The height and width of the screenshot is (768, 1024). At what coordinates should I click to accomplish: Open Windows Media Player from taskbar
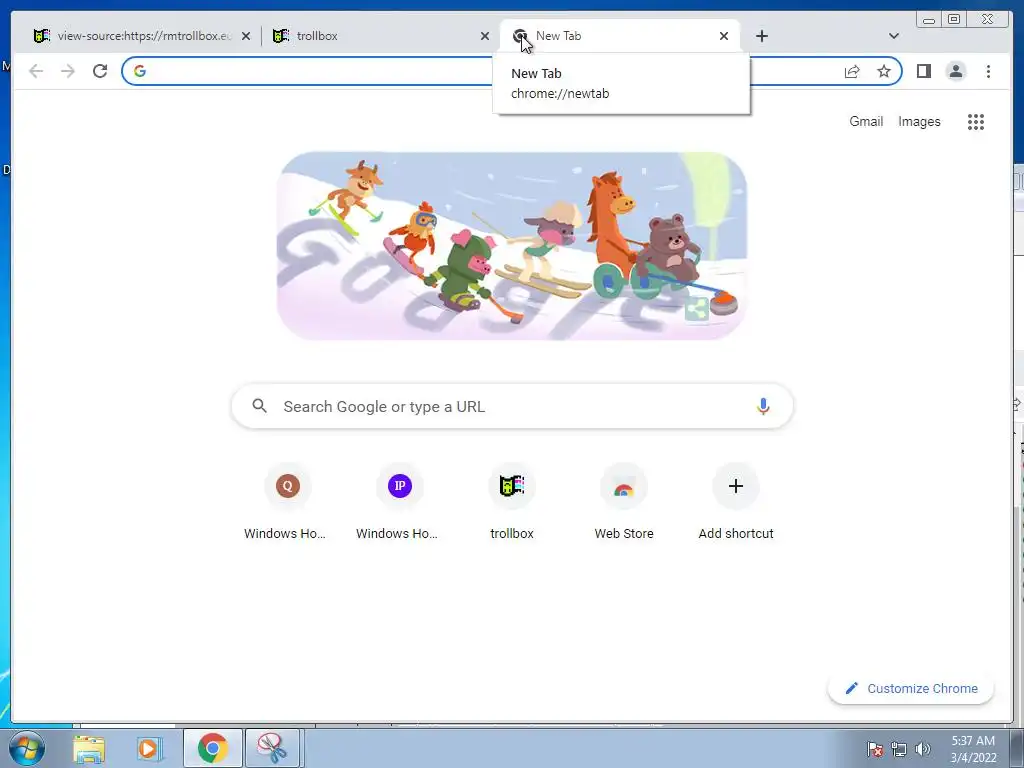(x=149, y=748)
